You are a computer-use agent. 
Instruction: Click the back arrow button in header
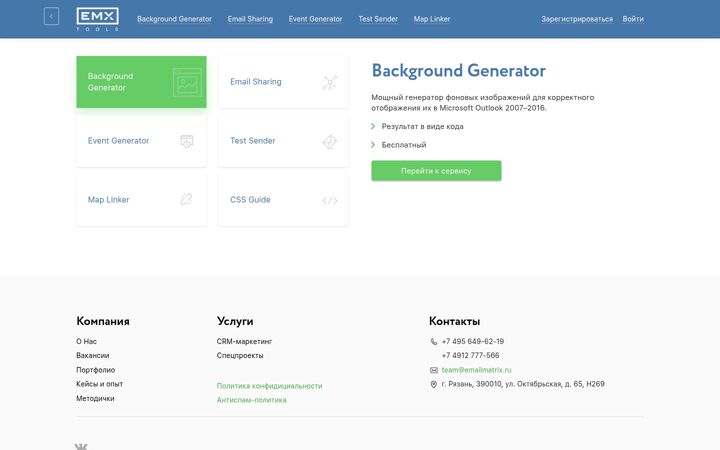[51, 17]
